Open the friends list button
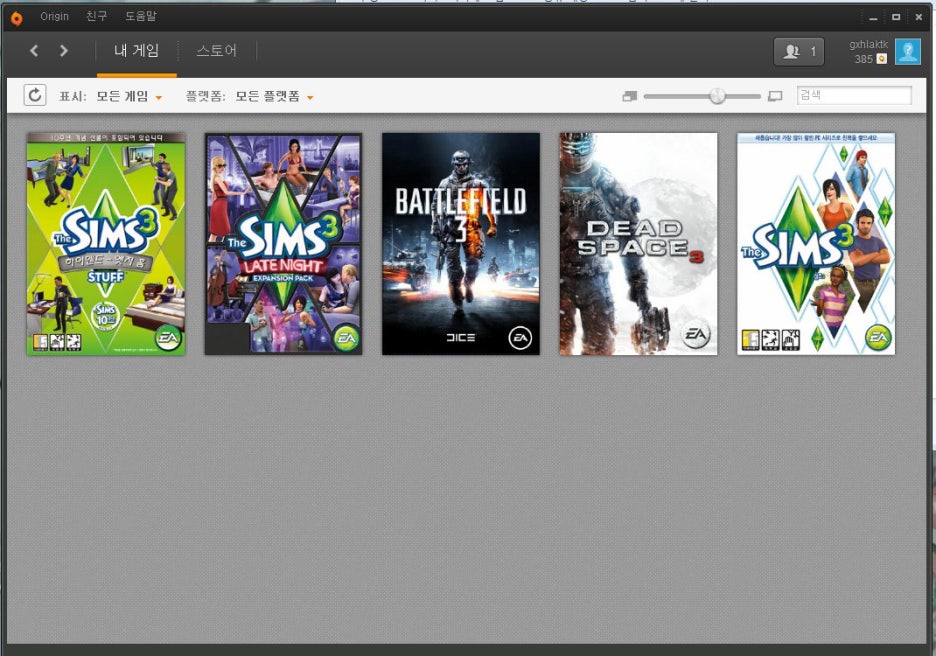The width and height of the screenshot is (936, 656). 799,52
